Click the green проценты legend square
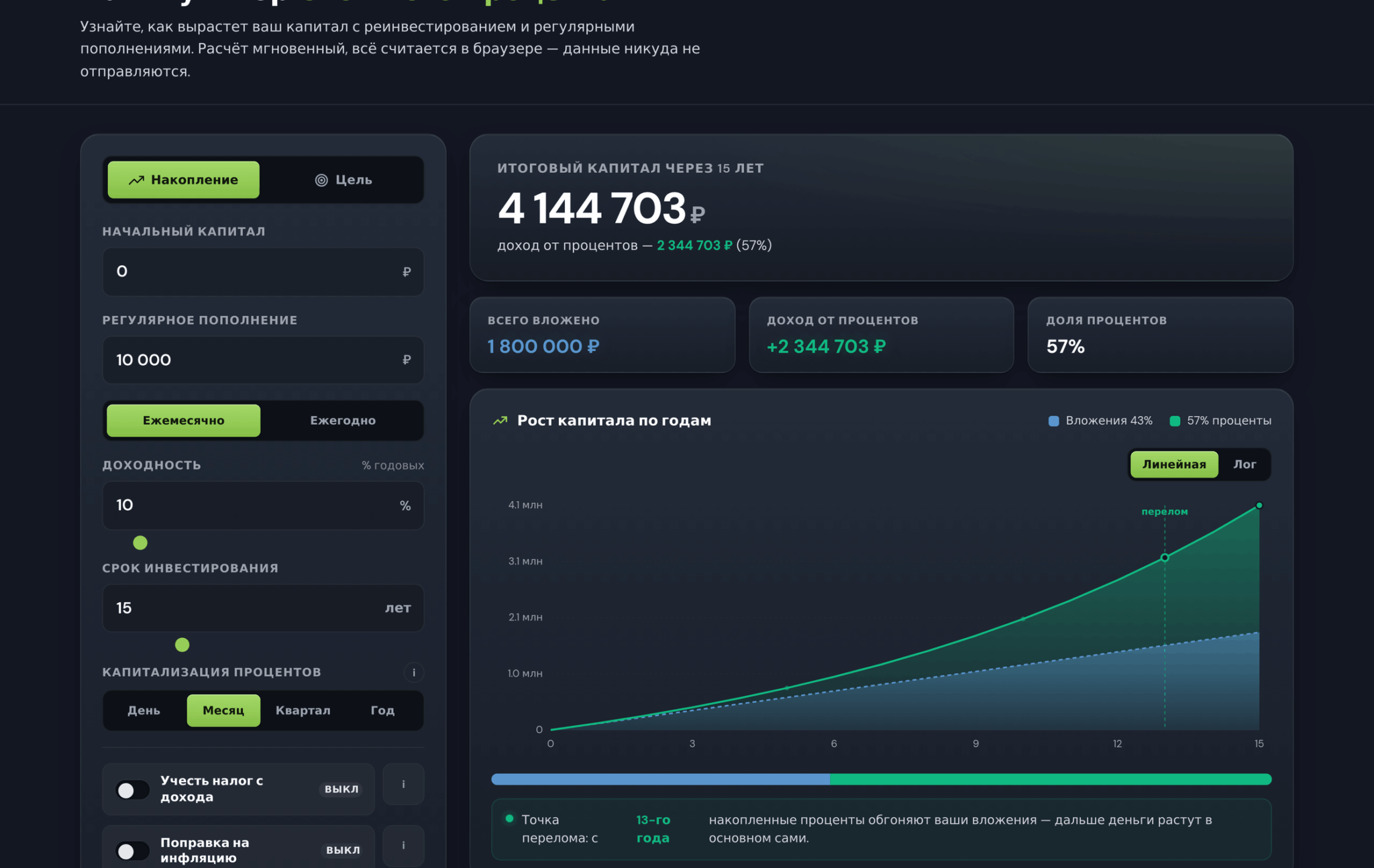Image resolution: width=1374 pixels, height=868 pixels. [x=1175, y=421]
